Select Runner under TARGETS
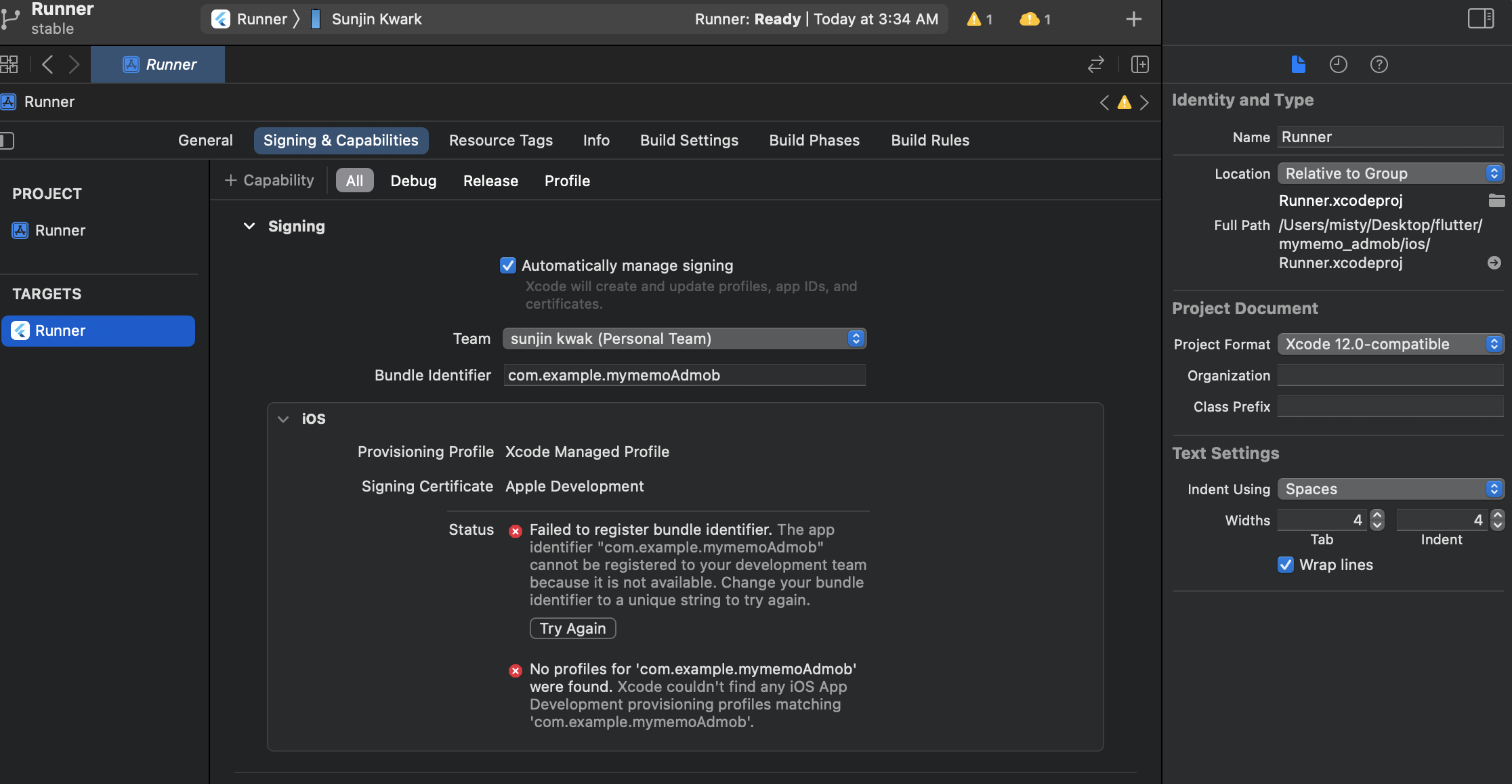The height and width of the screenshot is (784, 1512). (x=98, y=330)
